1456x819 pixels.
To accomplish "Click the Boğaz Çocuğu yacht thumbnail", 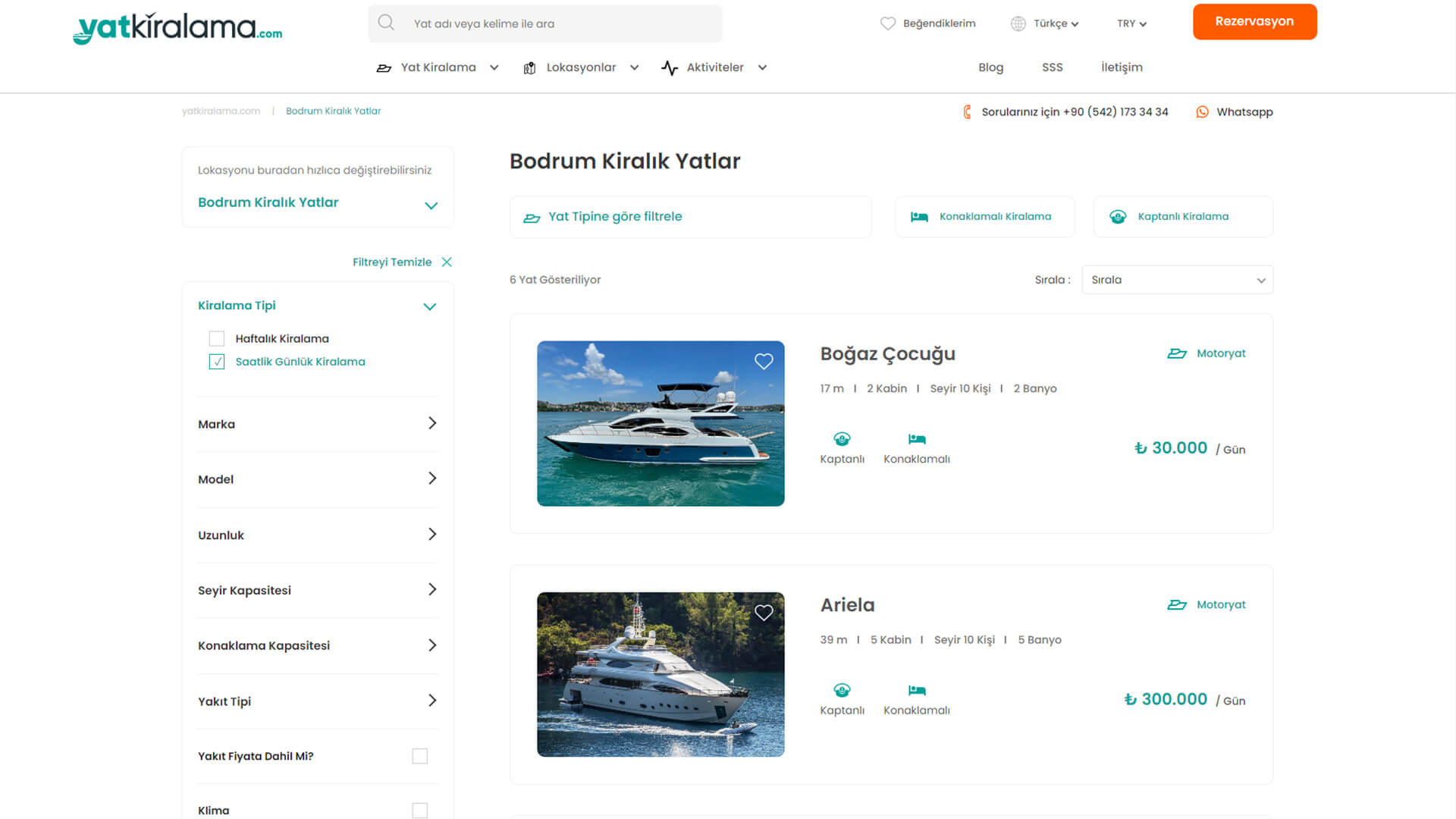I will click(660, 423).
